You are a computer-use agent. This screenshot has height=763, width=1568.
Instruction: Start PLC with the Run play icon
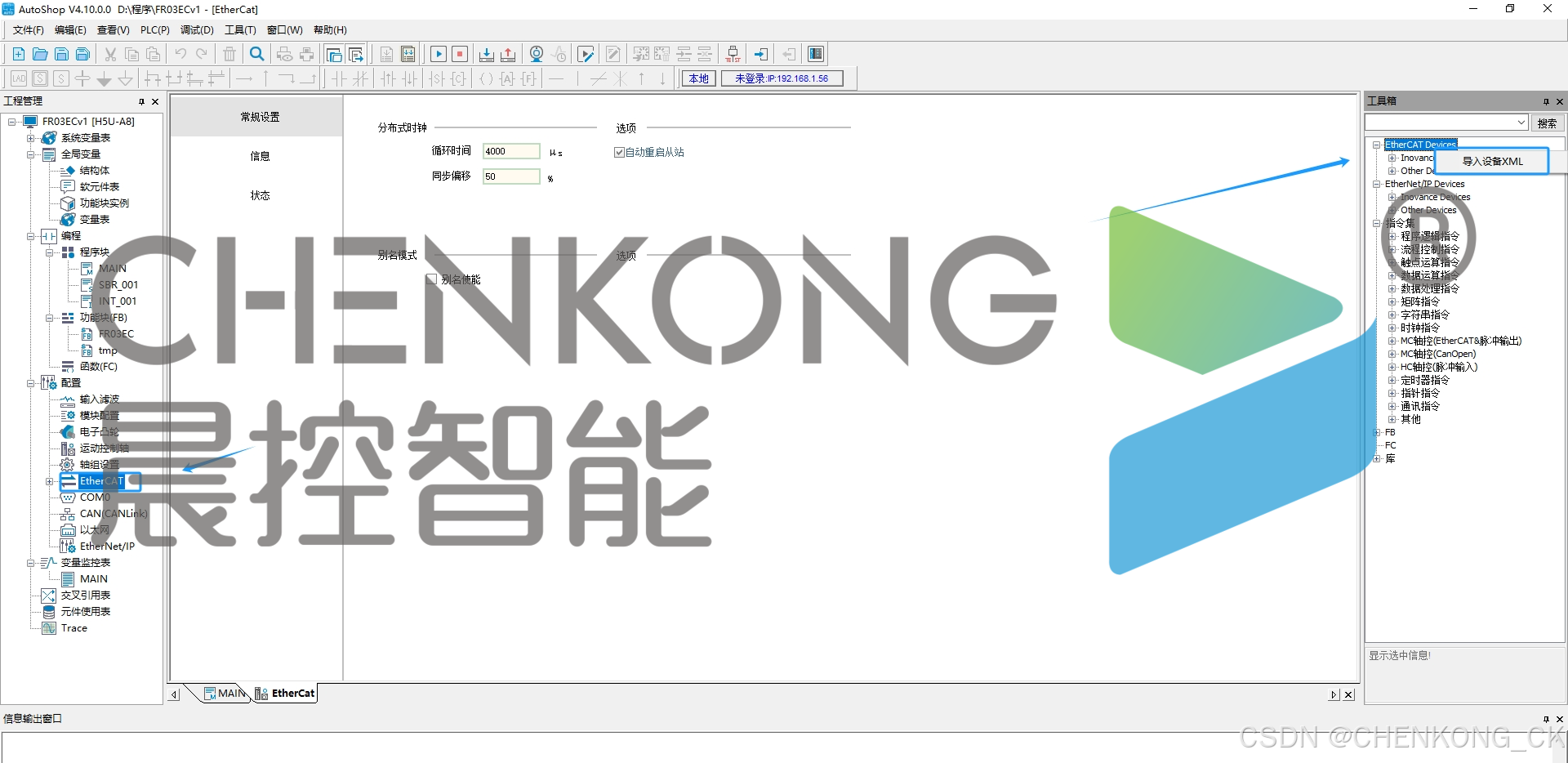(439, 54)
